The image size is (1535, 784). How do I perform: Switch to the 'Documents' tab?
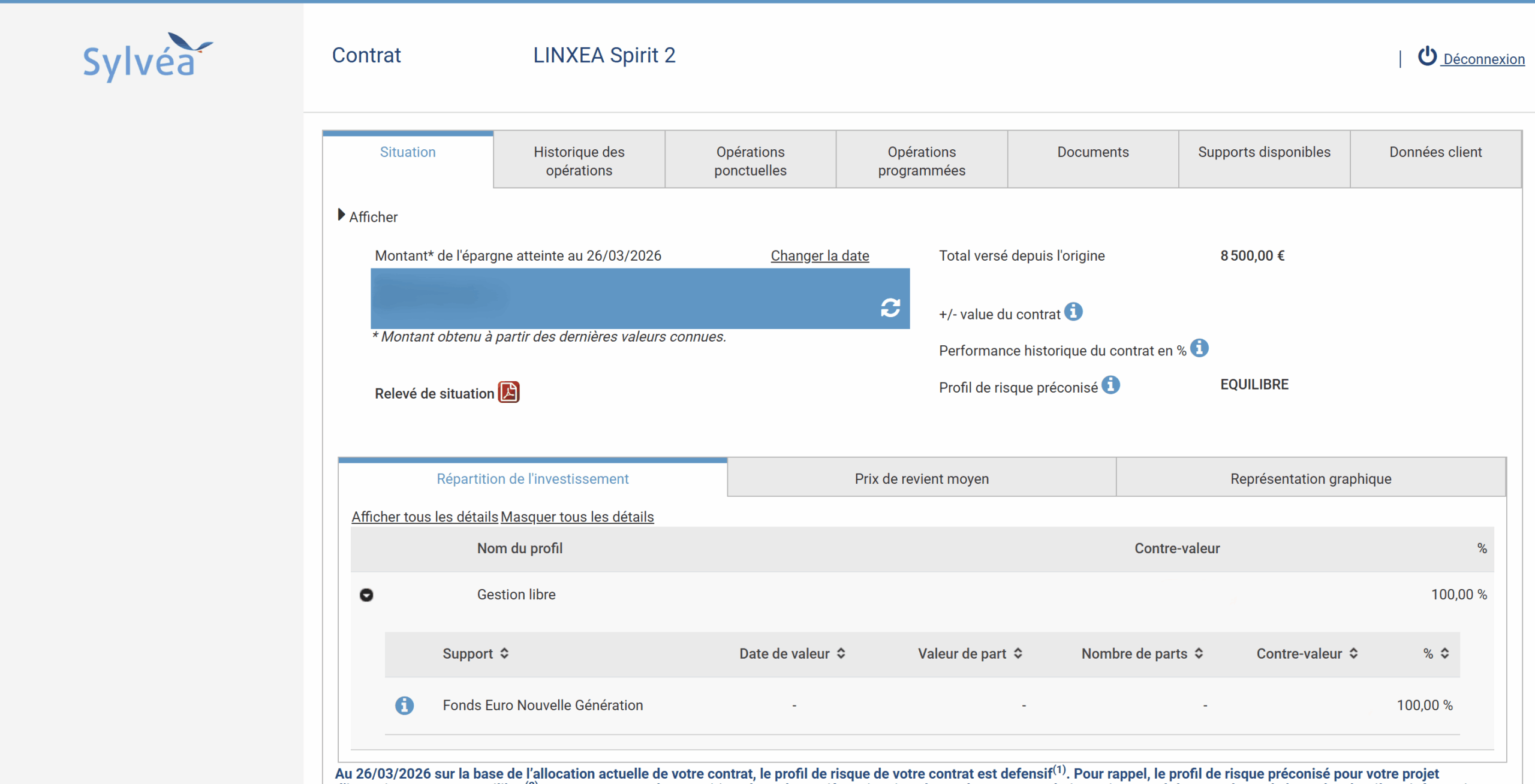1092,152
